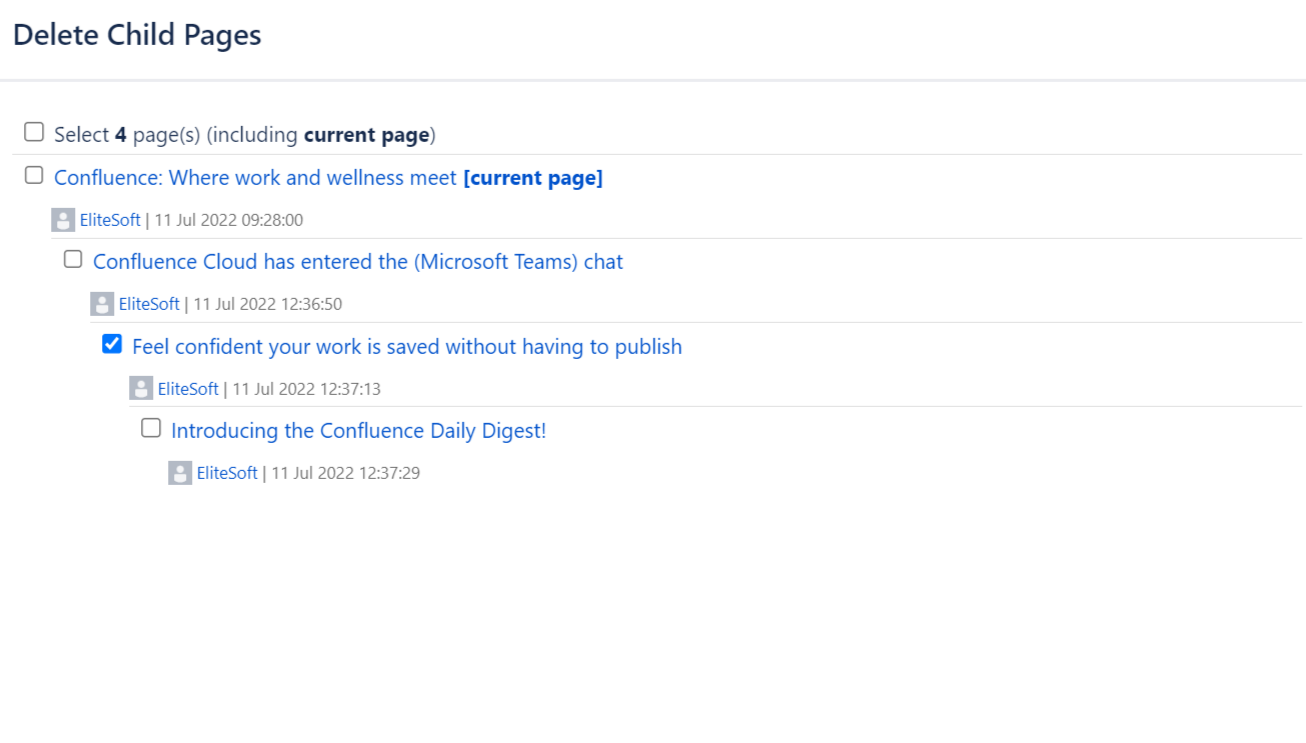Click the avatar icon under the current page title
This screenshot has height=743, width=1306.
coord(63,220)
